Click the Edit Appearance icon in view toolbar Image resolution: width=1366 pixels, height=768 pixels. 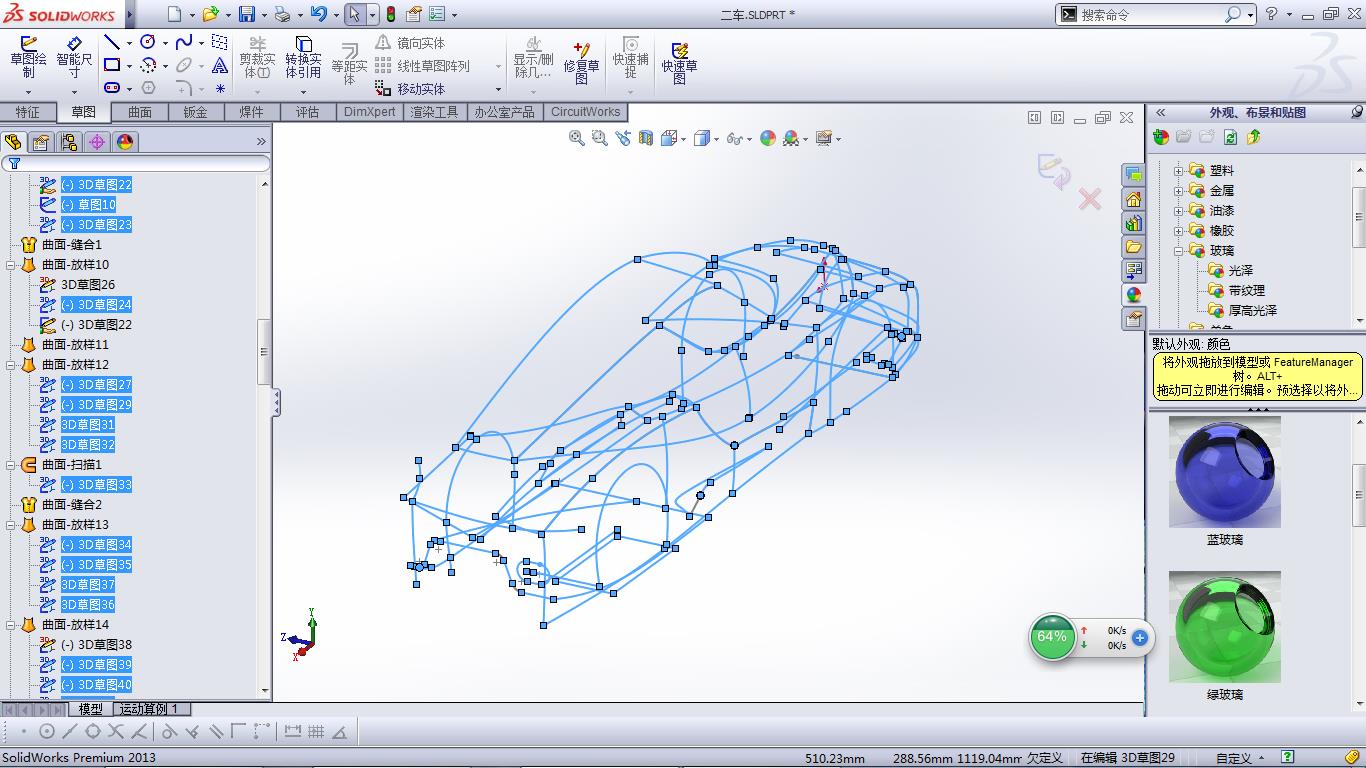(768, 138)
